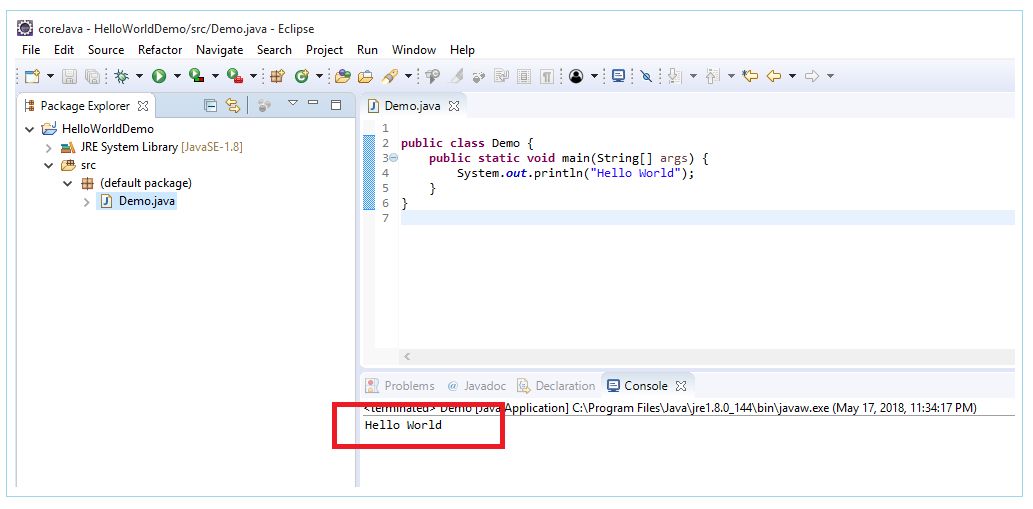Close the Package Explorer tab
Viewport: 1033px width, 509px height.
point(143,106)
